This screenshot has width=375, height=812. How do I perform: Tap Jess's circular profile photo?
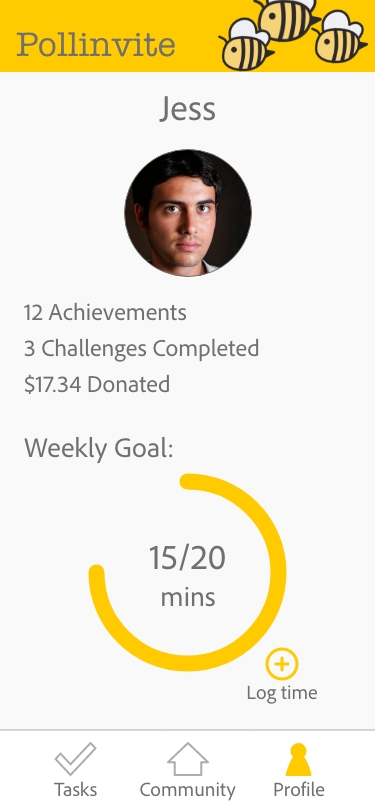point(188,213)
